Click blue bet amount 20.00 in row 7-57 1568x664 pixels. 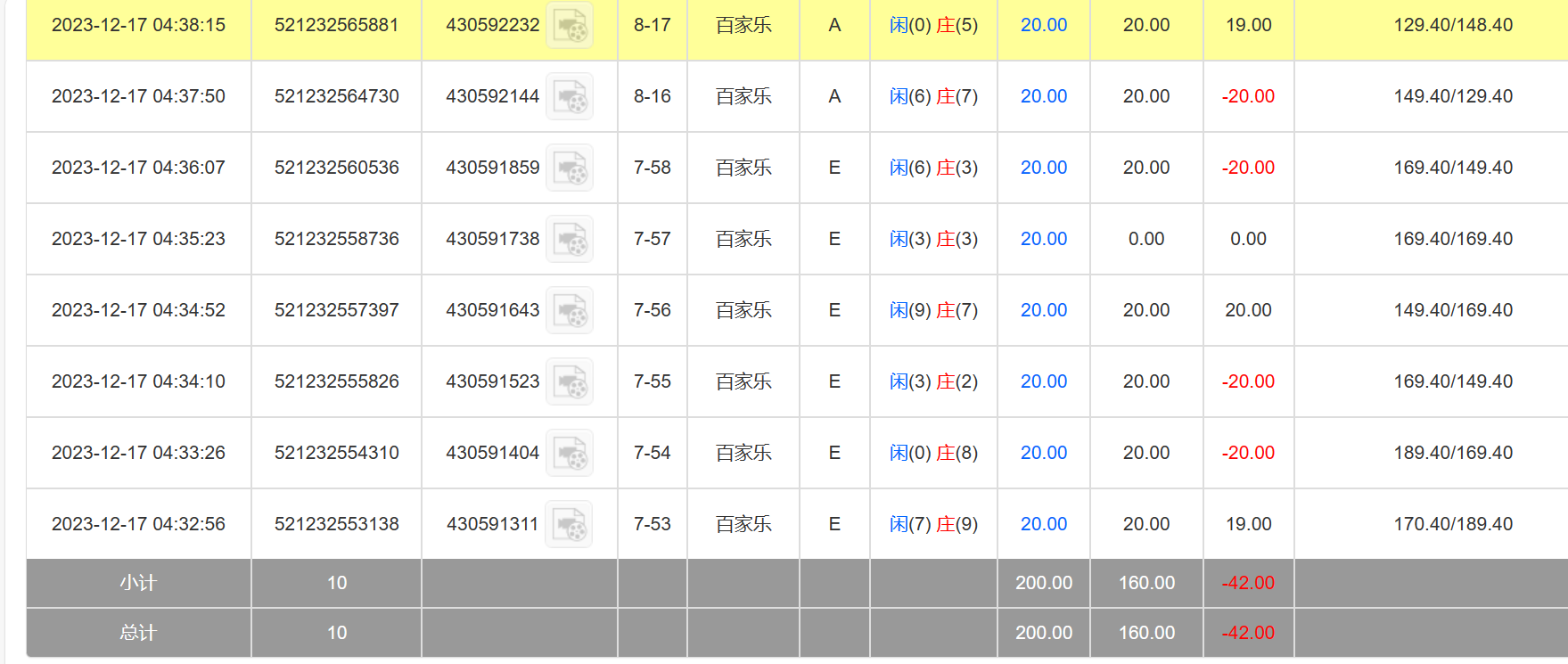[x=1044, y=239]
